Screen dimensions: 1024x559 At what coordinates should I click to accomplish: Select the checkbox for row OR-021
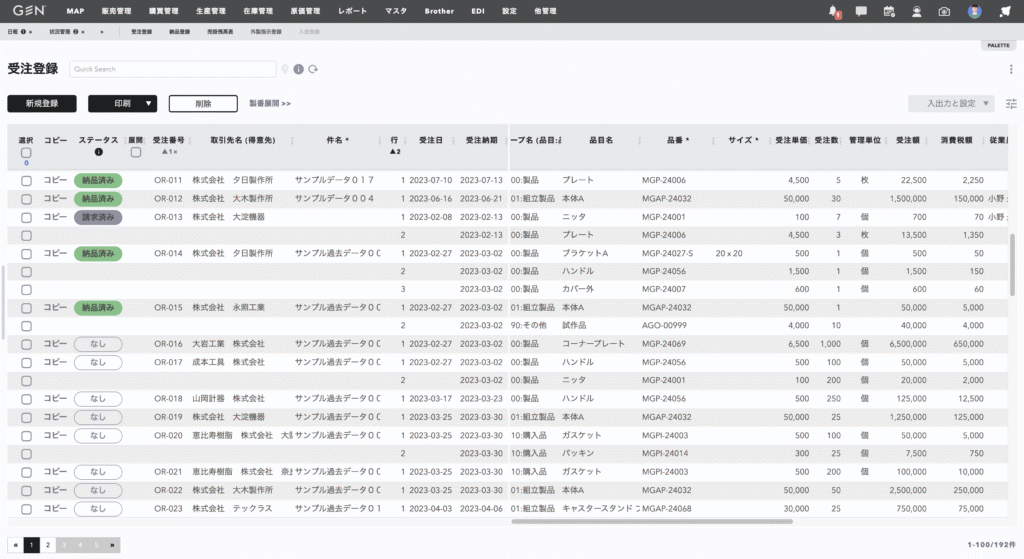(26, 472)
